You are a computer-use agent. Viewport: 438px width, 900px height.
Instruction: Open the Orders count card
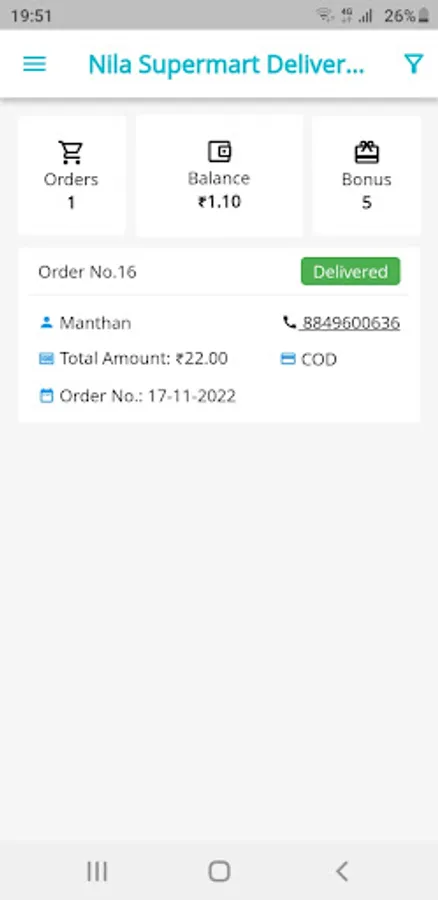(x=72, y=176)
